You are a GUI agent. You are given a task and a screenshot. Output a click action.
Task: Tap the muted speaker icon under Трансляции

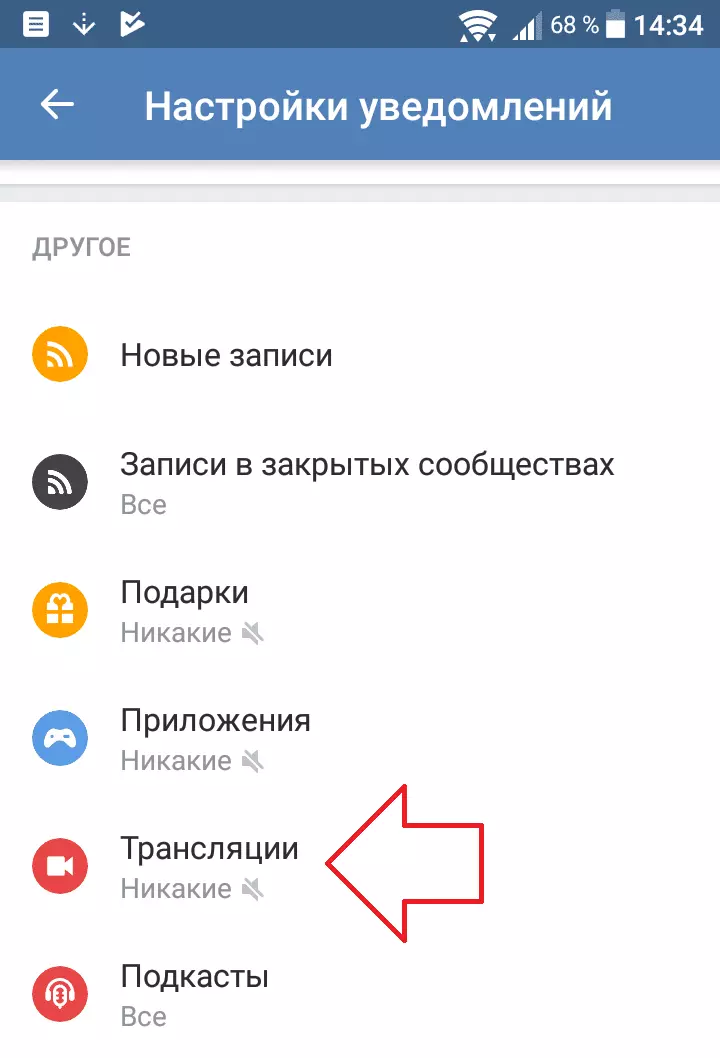pyautogui.click(x=252, y=889)
